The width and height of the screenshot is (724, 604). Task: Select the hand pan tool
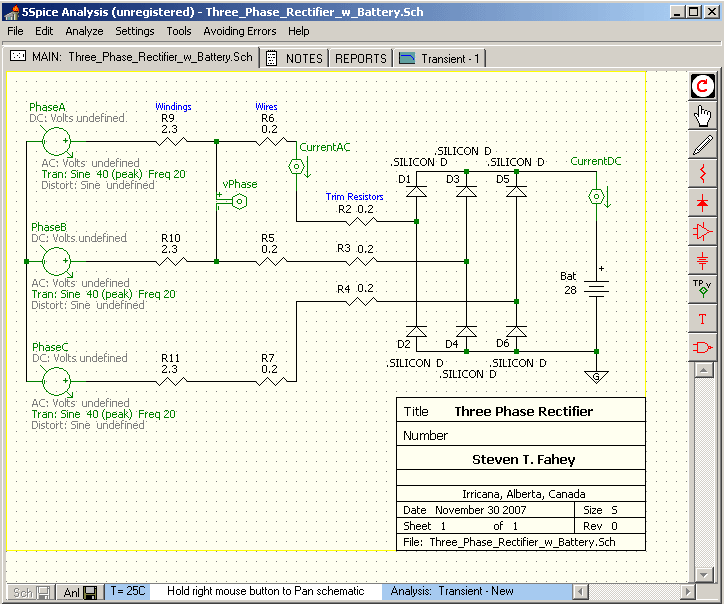coord(704,116)
